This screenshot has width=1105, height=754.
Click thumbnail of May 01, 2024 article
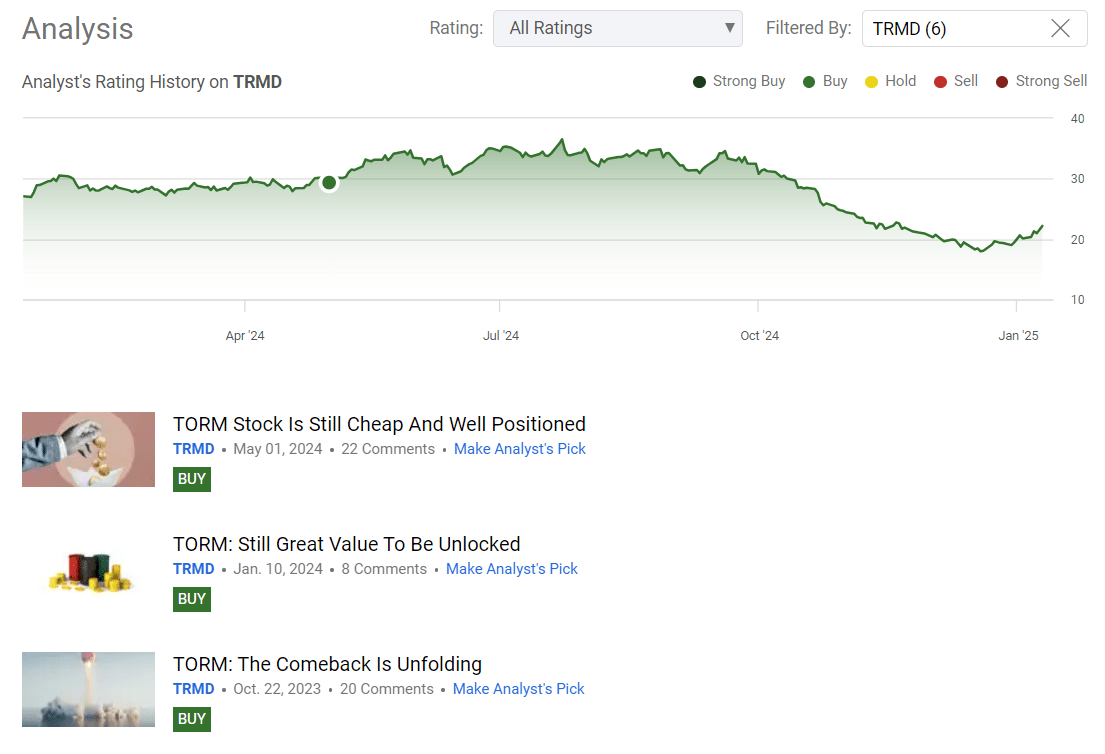coord(88,449)
